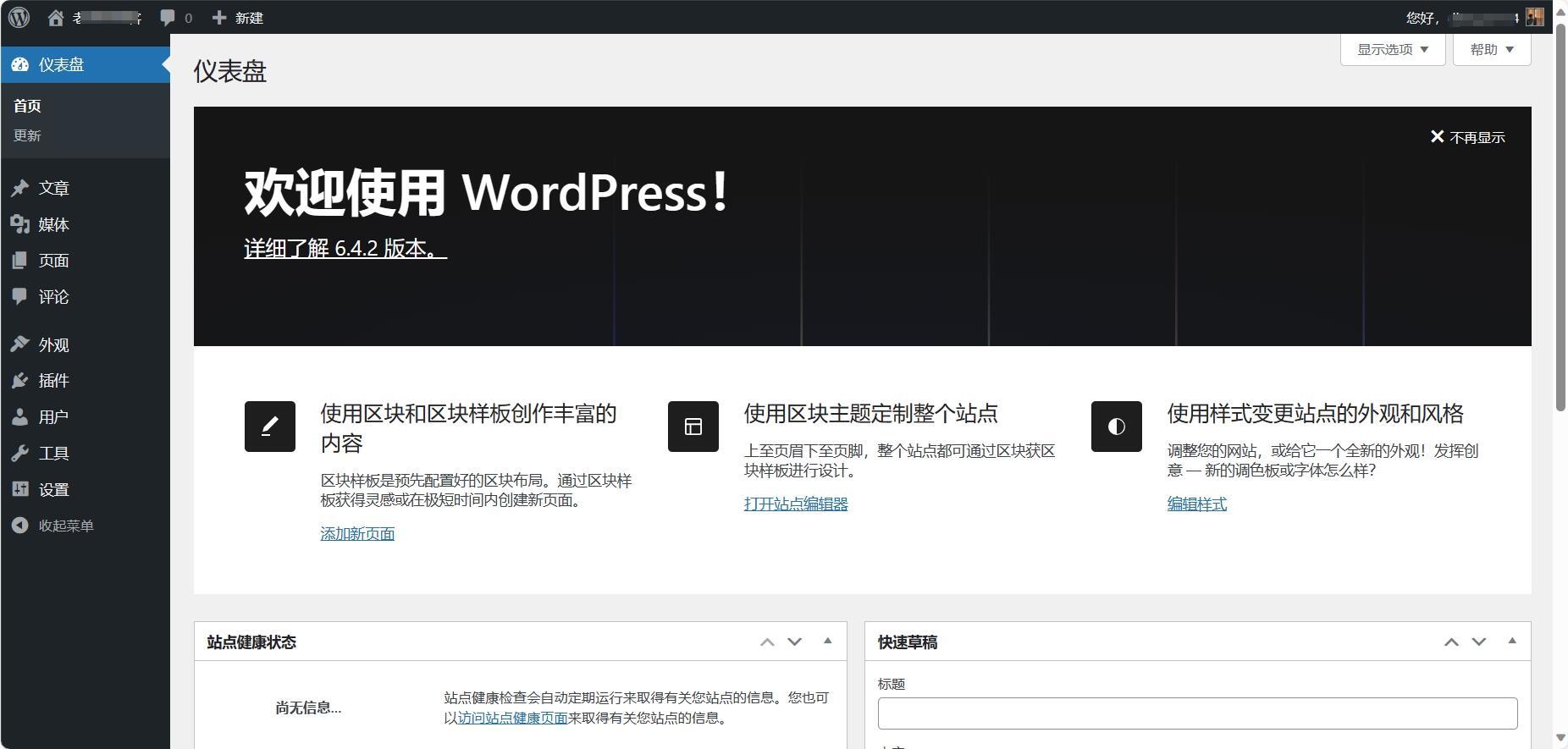Move 快速草稿 panel down
This screenshot has width=1568, height=749.
point(1478,642)
